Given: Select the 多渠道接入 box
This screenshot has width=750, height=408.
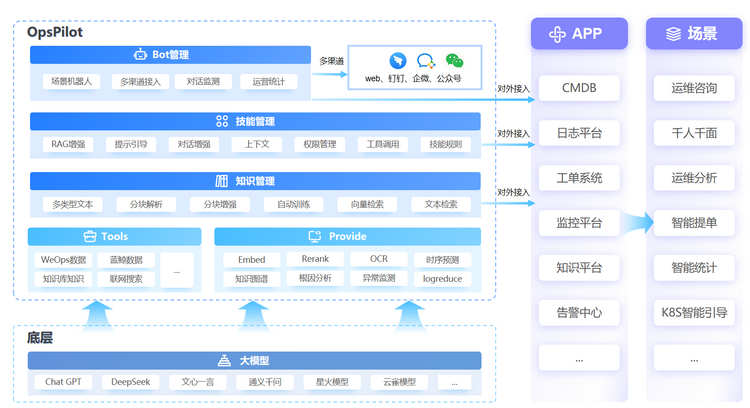Looking at the screenshot, I should [x=141, y=82].
